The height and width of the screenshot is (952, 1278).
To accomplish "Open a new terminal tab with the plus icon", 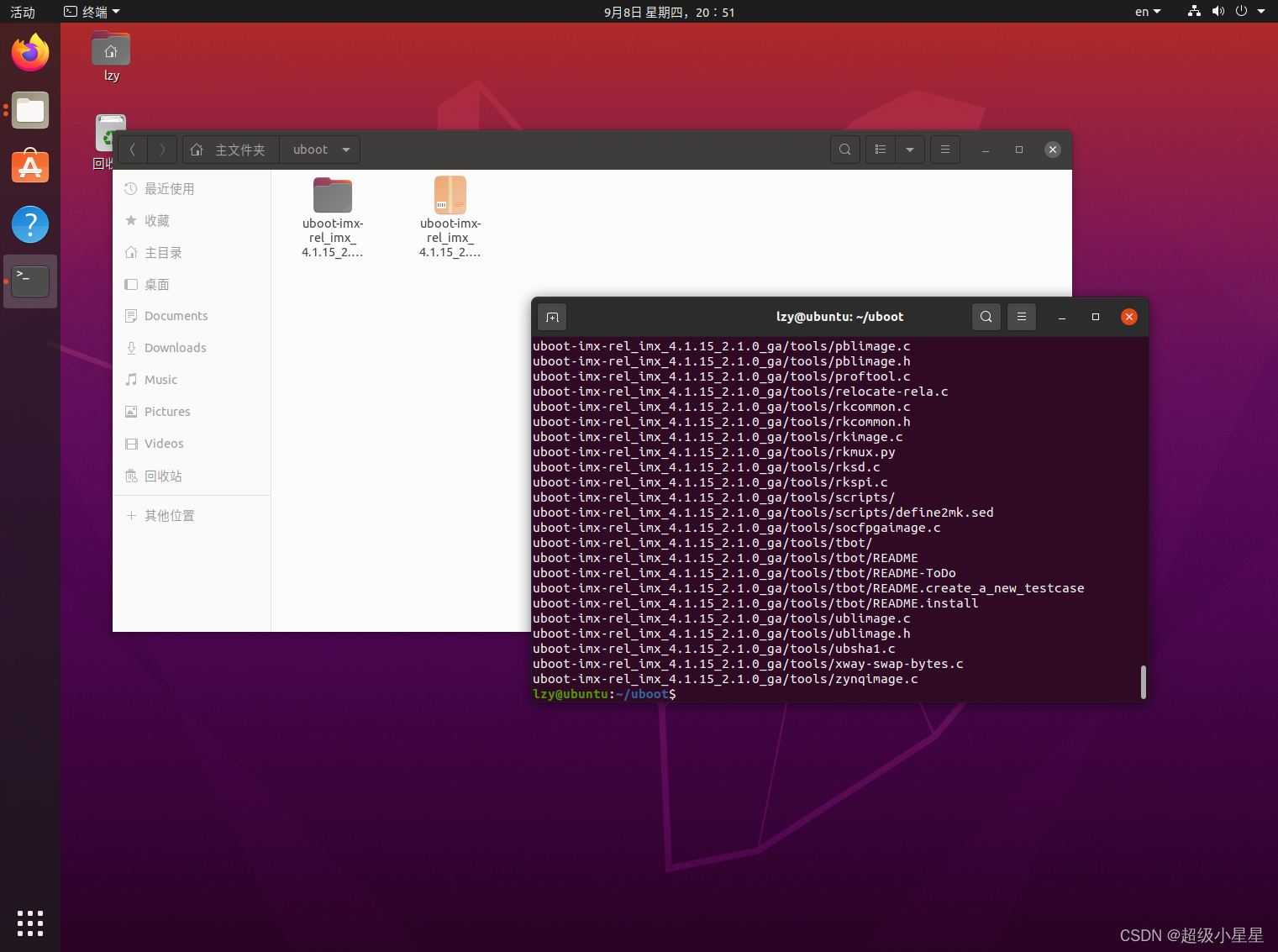I will click(552, 317).
